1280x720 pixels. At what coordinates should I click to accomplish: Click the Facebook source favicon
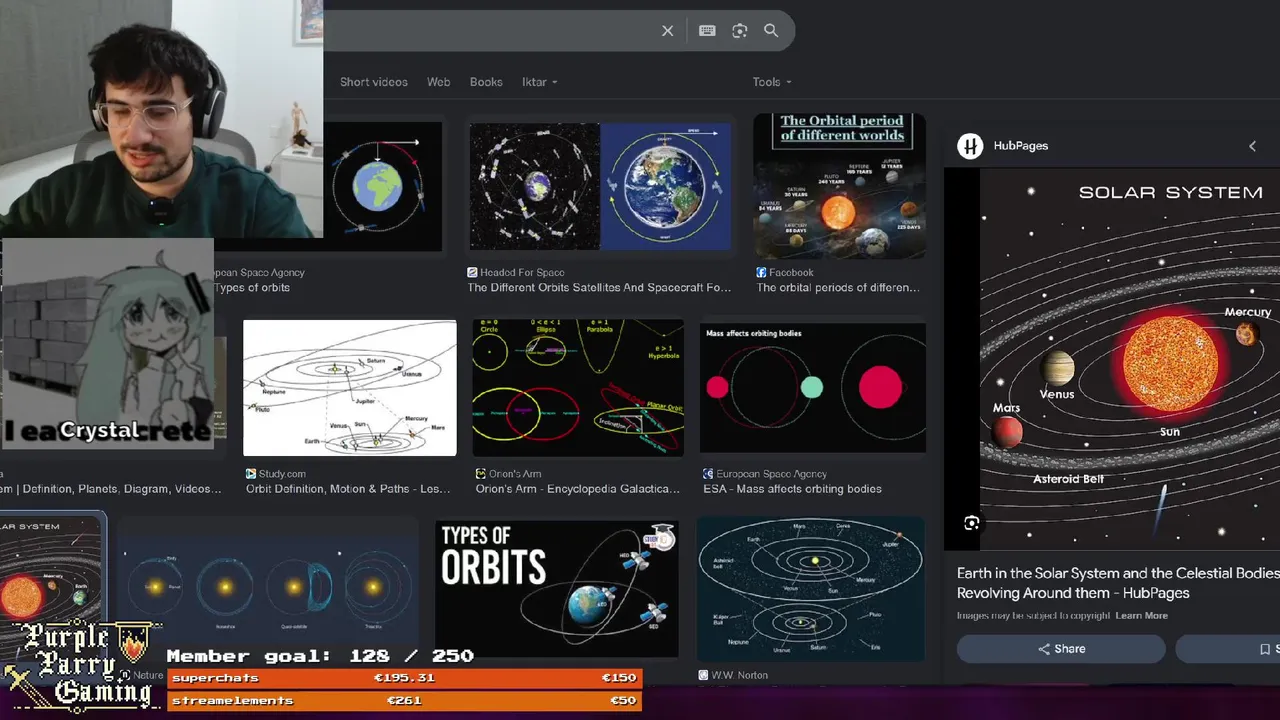tap(761, 272)
